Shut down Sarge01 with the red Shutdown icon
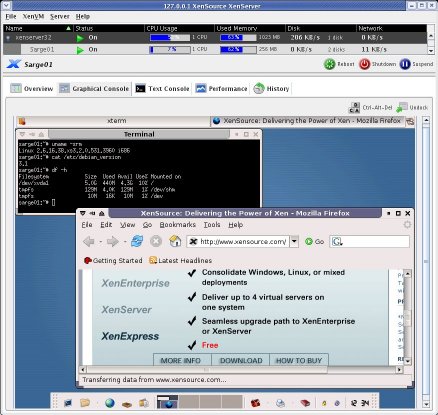Image resolution: width=438 pixels, height=415 pixels. click(x=364, y=64)
